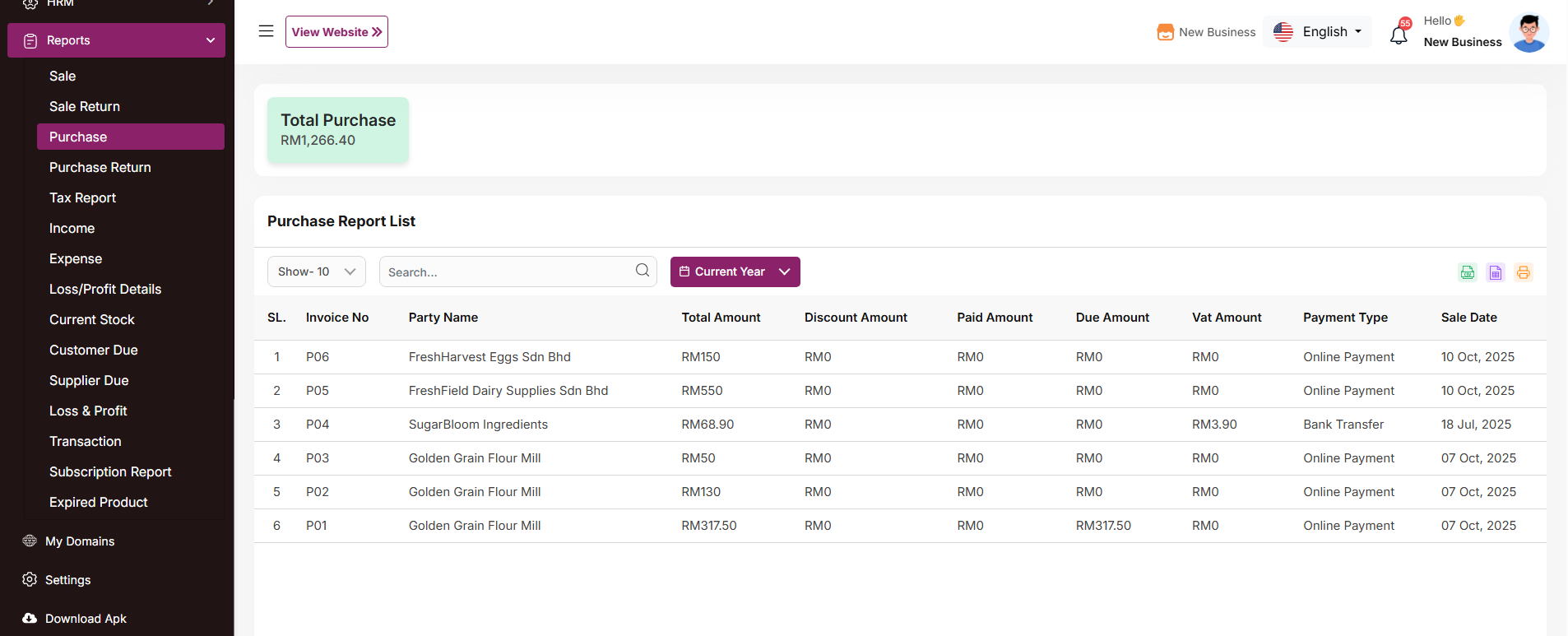This screenshot has width=1568, height=636.
Task: Select Current Stock in the sidebar
Action: (x=91, y=319)
